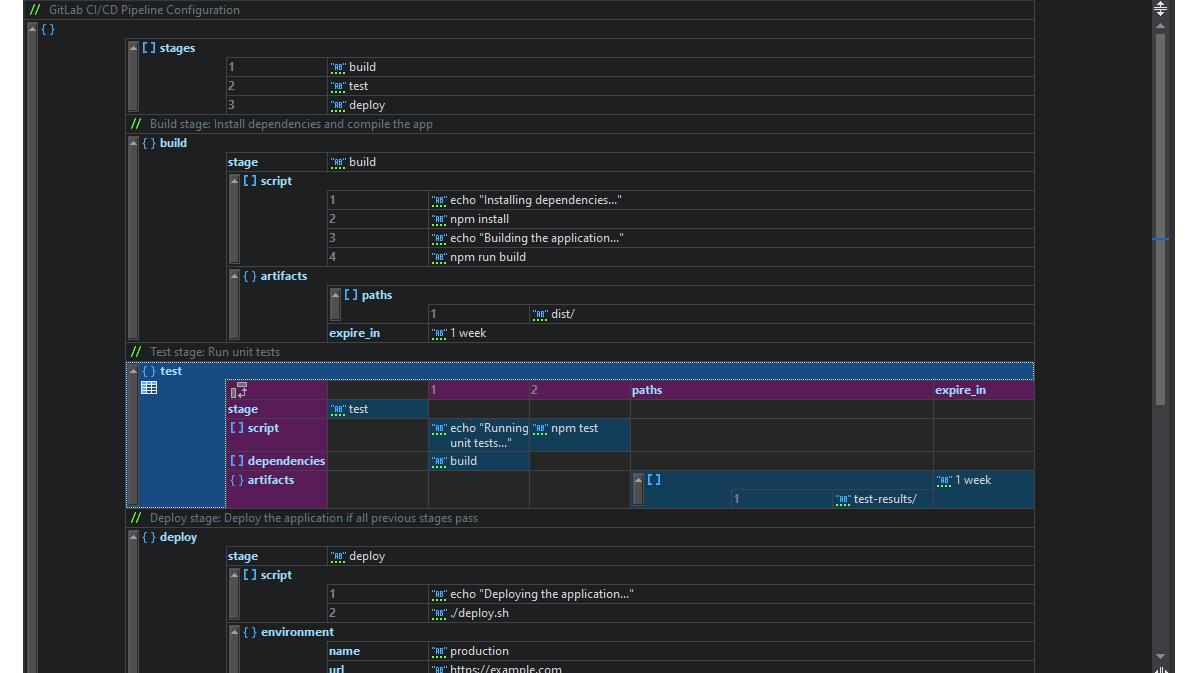
Task: Click the string icon next to "https://example.com"
Action: (x=438, y=668)
